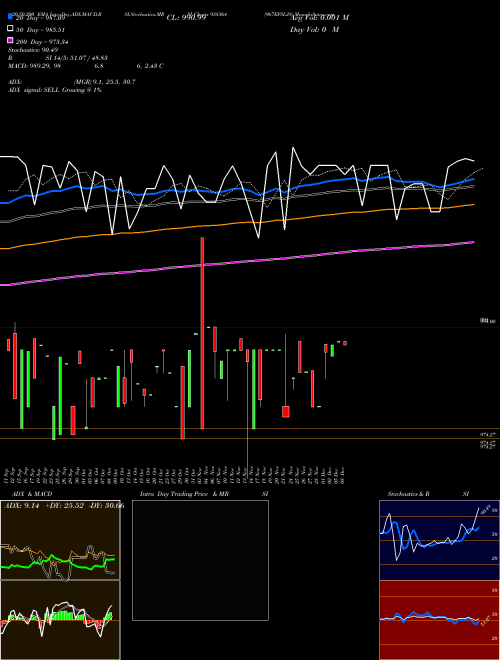Click the 'Stochastics: 99.49' reading
Viewport: 500px width, 660px height.
pyautogui.click(x=32, y=50)
